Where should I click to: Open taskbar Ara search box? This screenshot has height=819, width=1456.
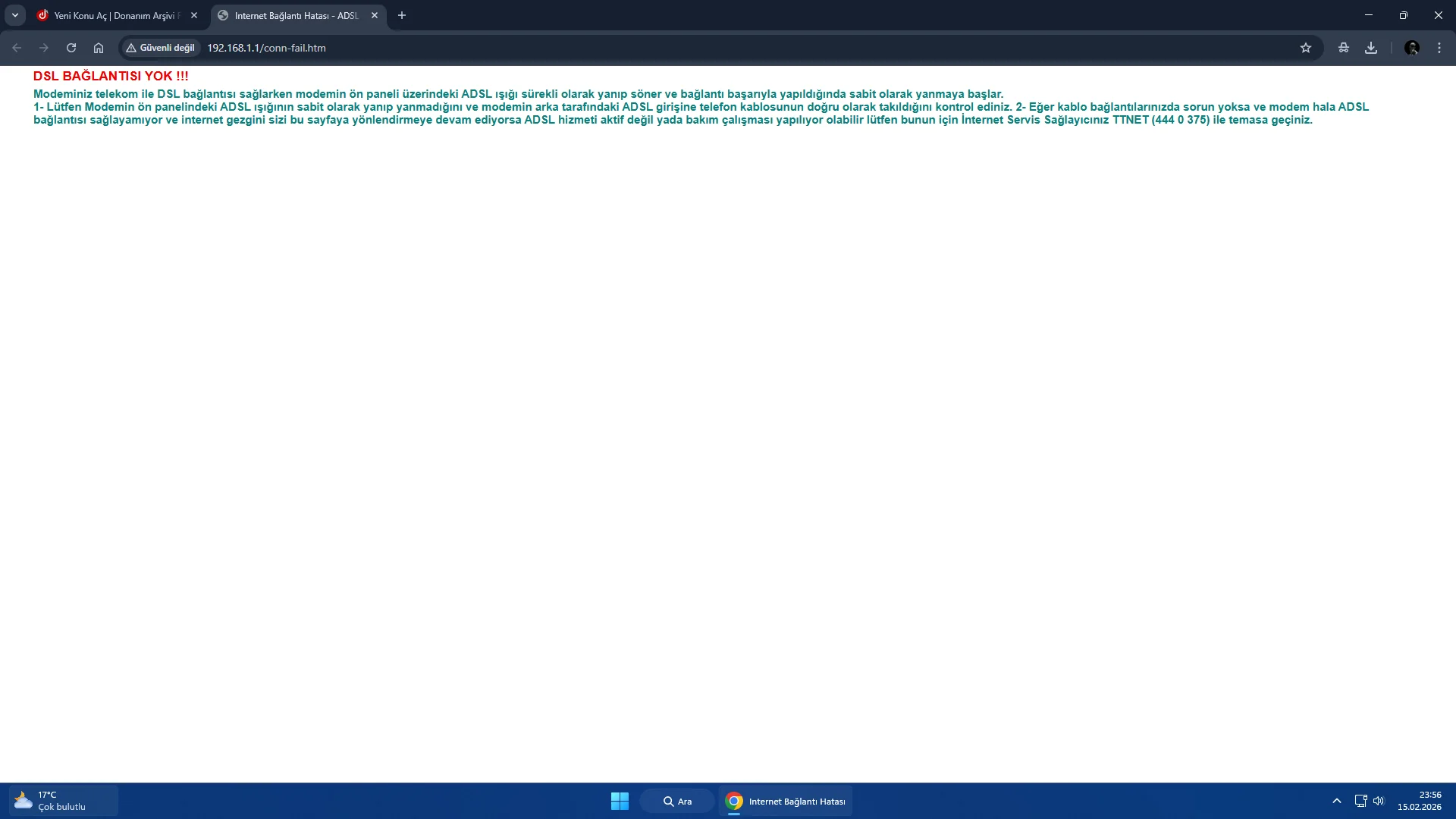[677, 801]
